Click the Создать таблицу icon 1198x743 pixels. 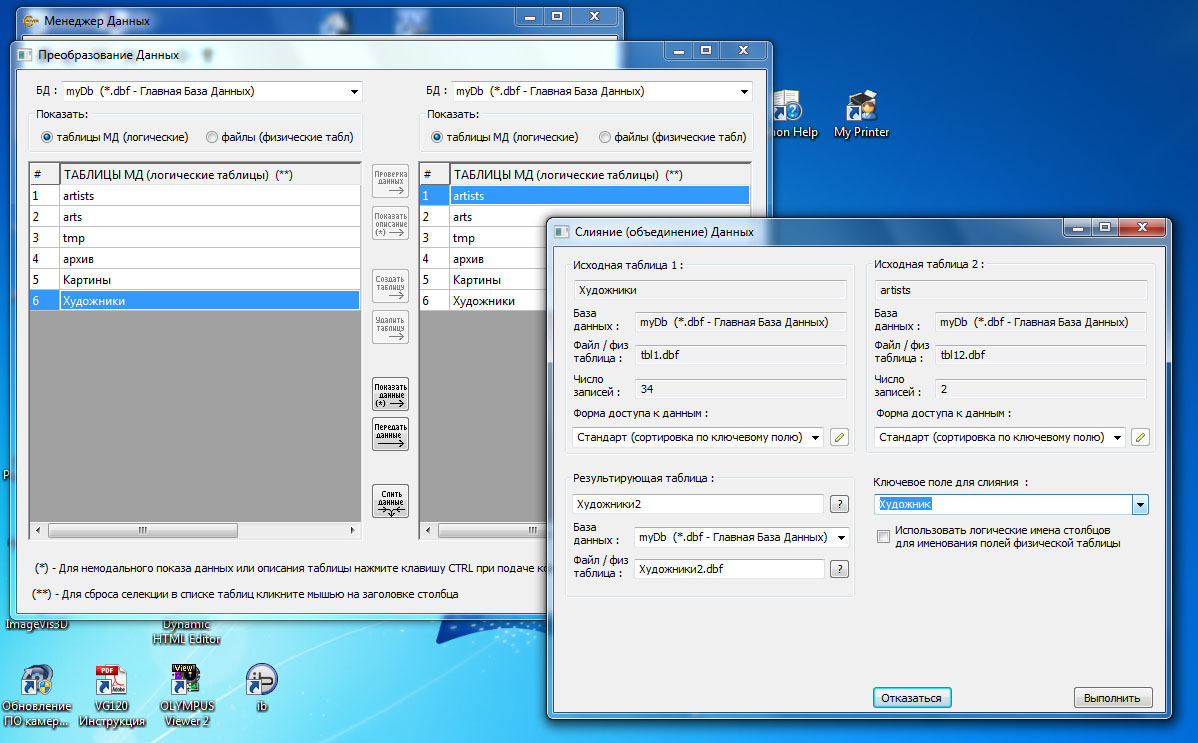coord(389,285)
